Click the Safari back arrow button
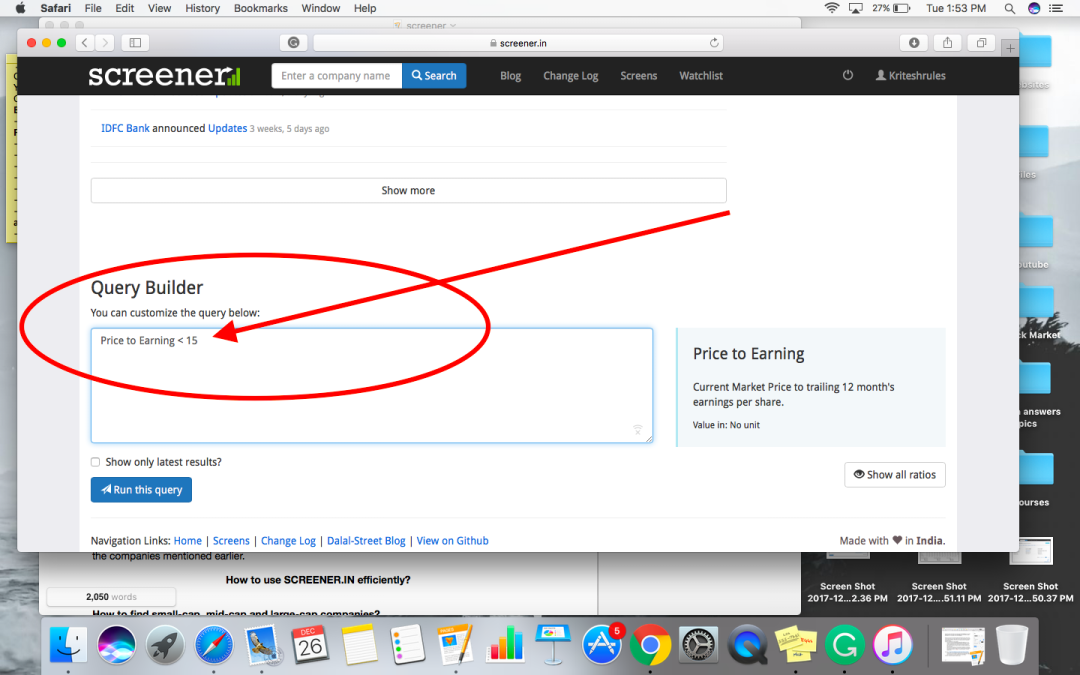Image resolution: width=1080 pixels, height=675 pixels. coord(85,43)
